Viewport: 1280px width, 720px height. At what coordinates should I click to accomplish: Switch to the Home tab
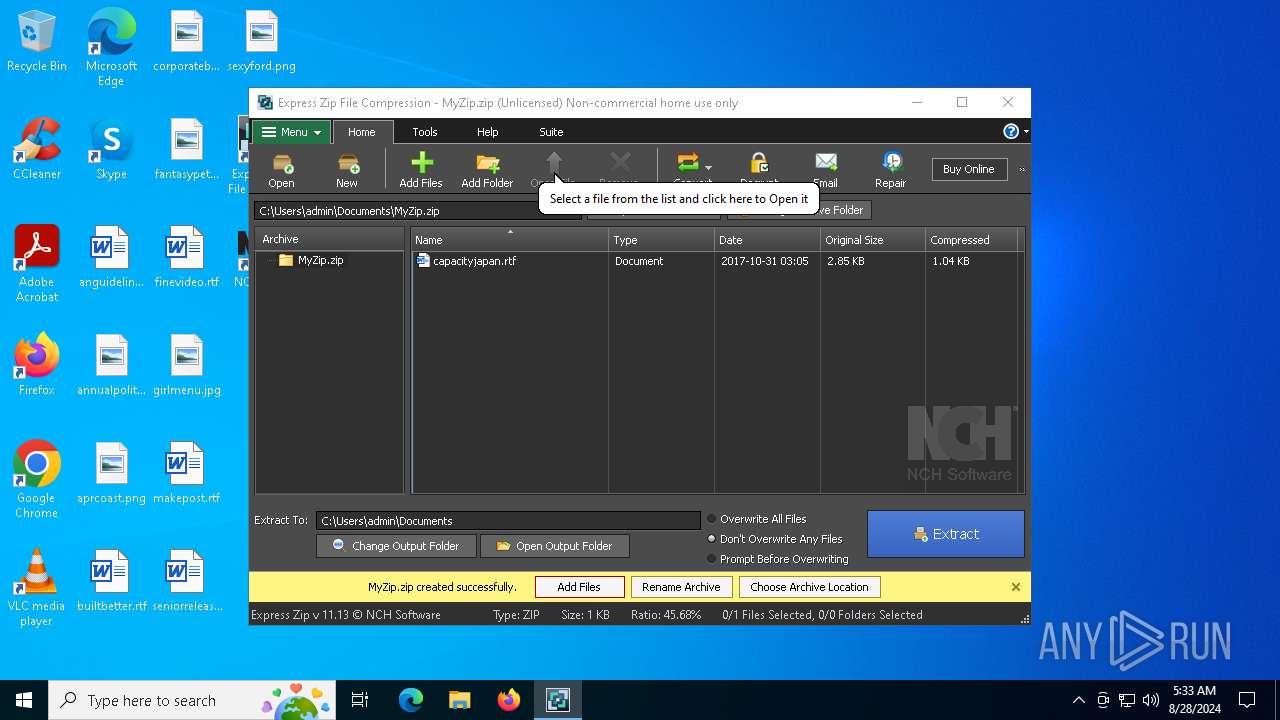pos(361,132)
